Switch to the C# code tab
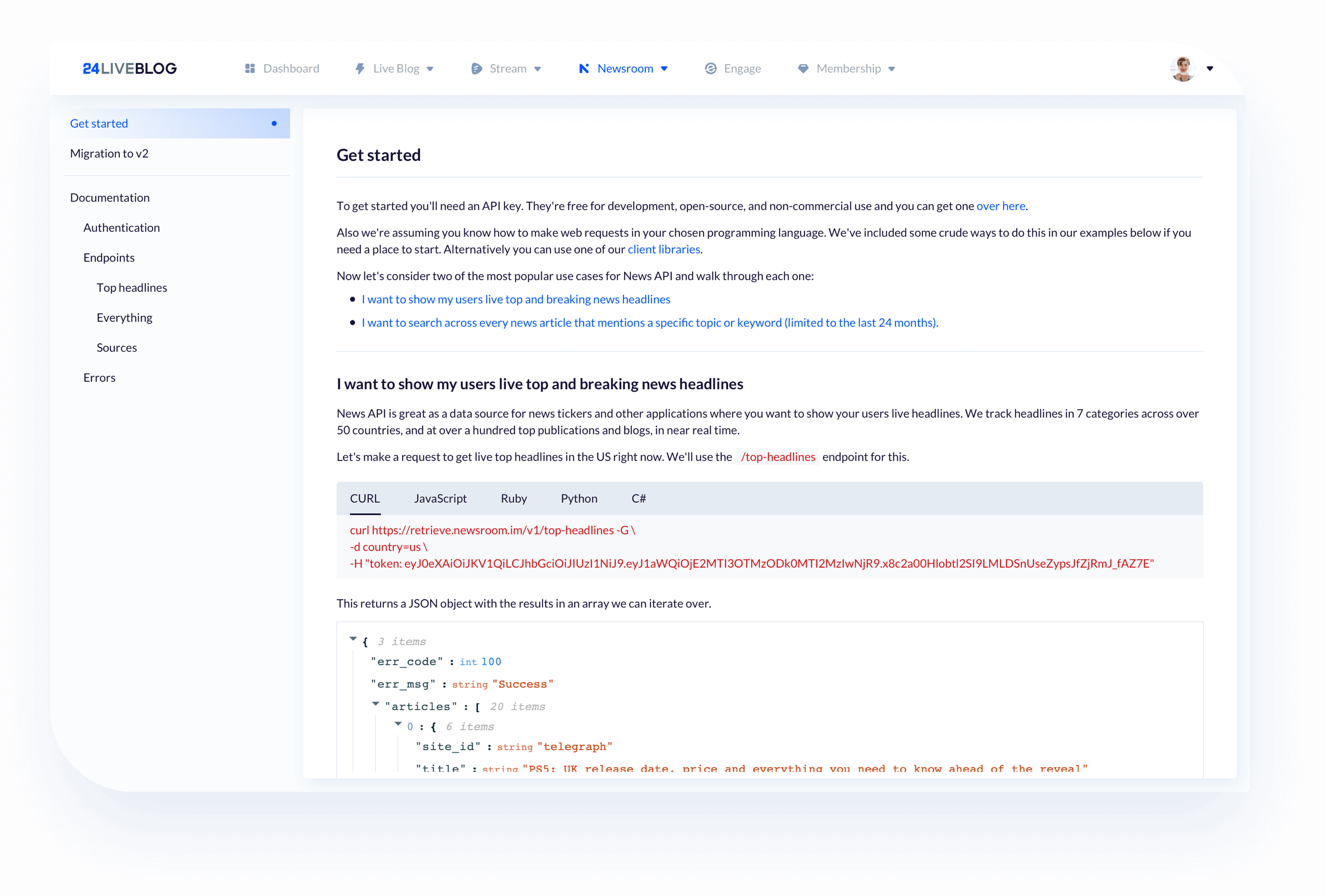Viewport: 1325px width, 896px height. pos(639,499)
